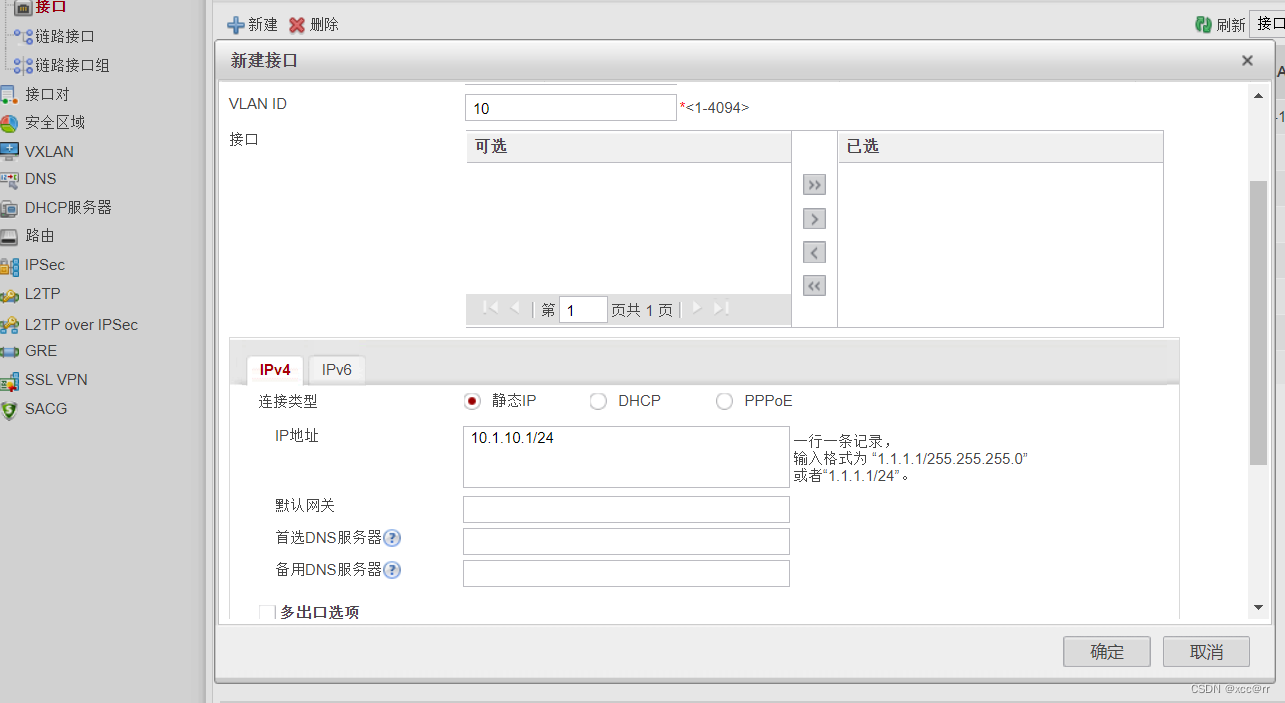Click the green 刷新 refresh icon
The height and width of the screenshot is (703, 1285).
(1204, 24)
